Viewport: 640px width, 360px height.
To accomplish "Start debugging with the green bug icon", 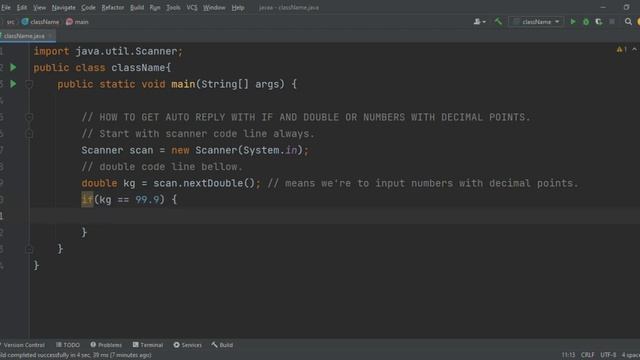I will click(x=586, y=22).
